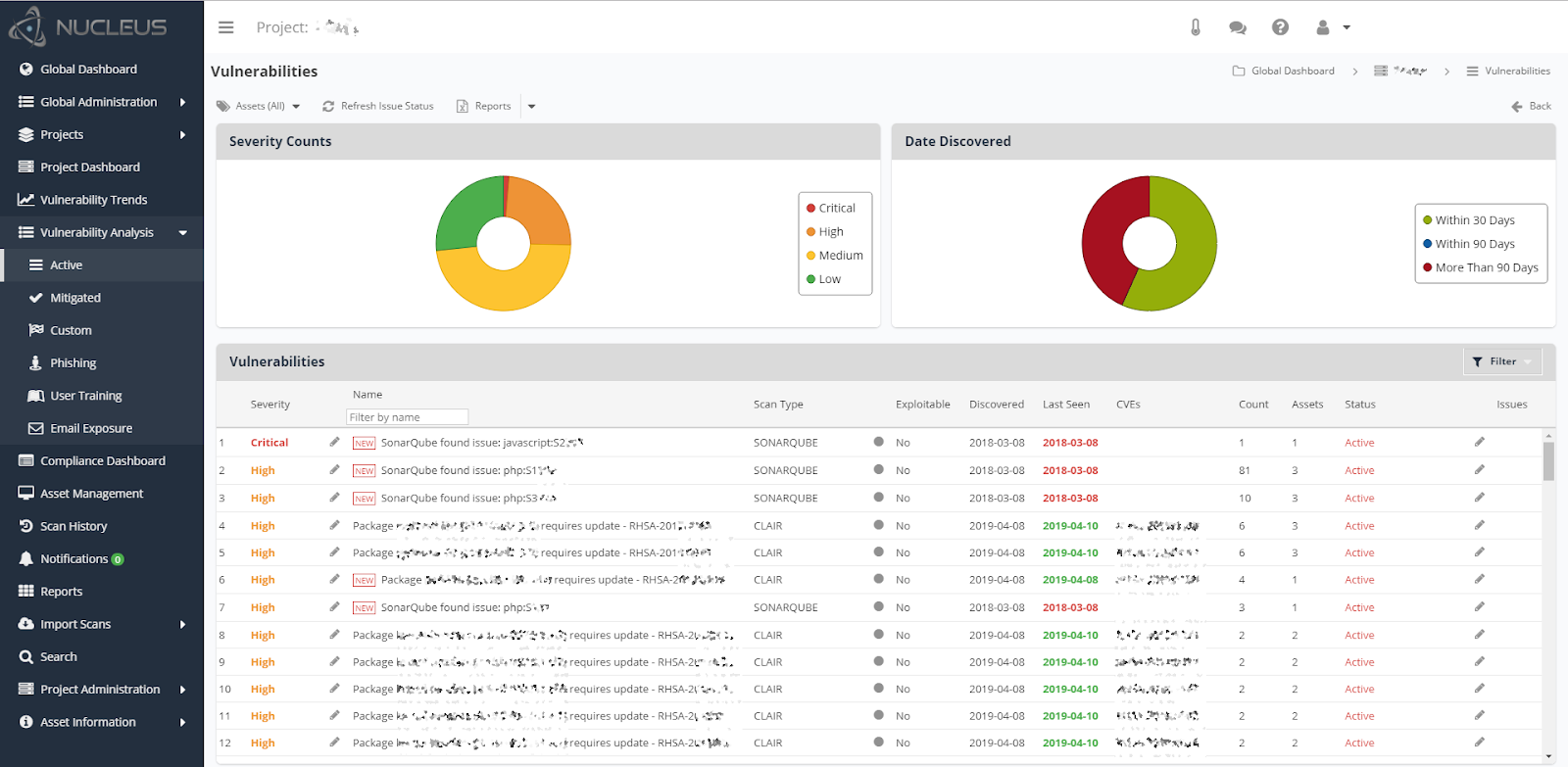1568x767 pixels.
Task: Toggle Critical in Severity Counts legend
Action: [831, 208]
